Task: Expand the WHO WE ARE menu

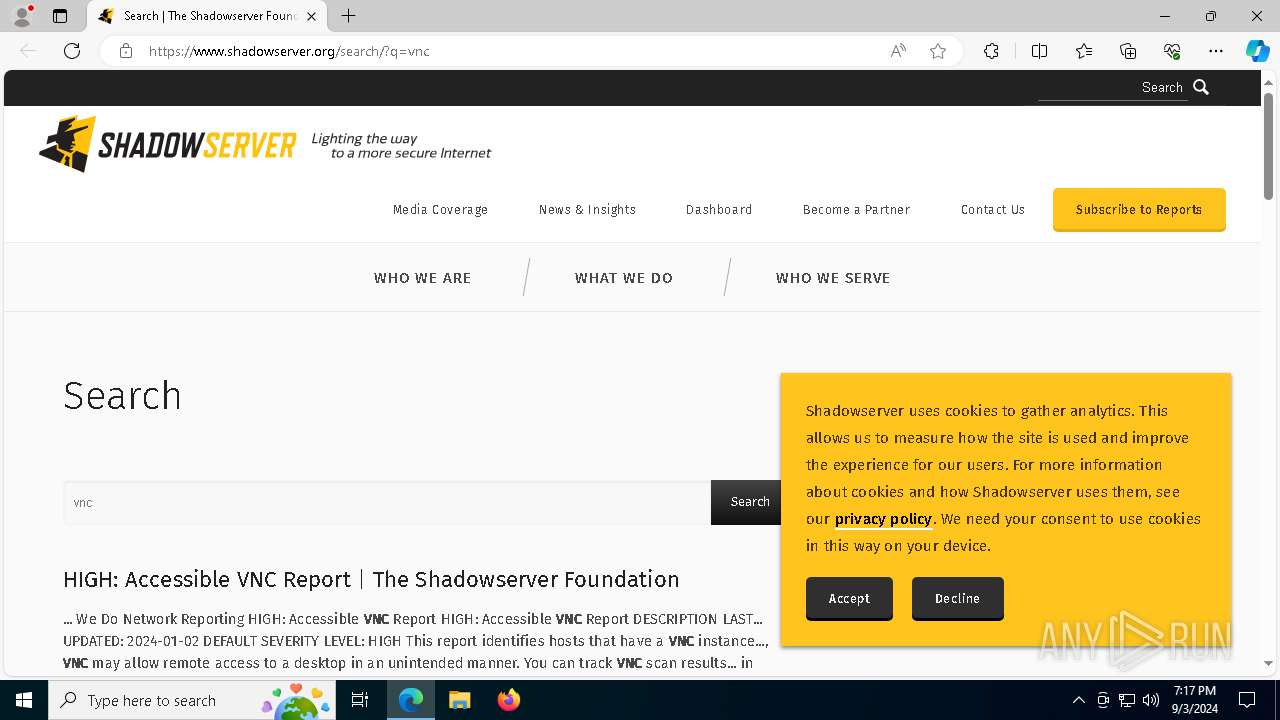Action: click(x=422, y=278)
